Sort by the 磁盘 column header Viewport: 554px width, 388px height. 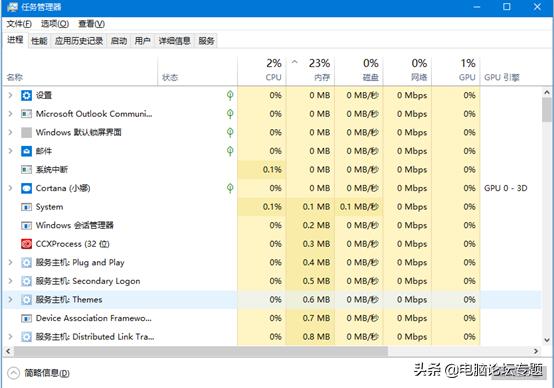click(359, 72)
